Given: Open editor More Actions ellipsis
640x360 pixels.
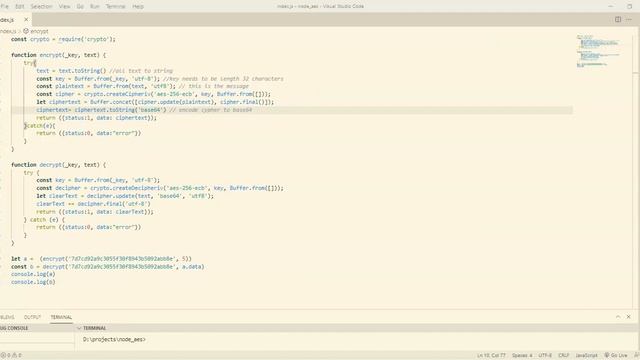Looking at the screenshot, I should 629,20.
